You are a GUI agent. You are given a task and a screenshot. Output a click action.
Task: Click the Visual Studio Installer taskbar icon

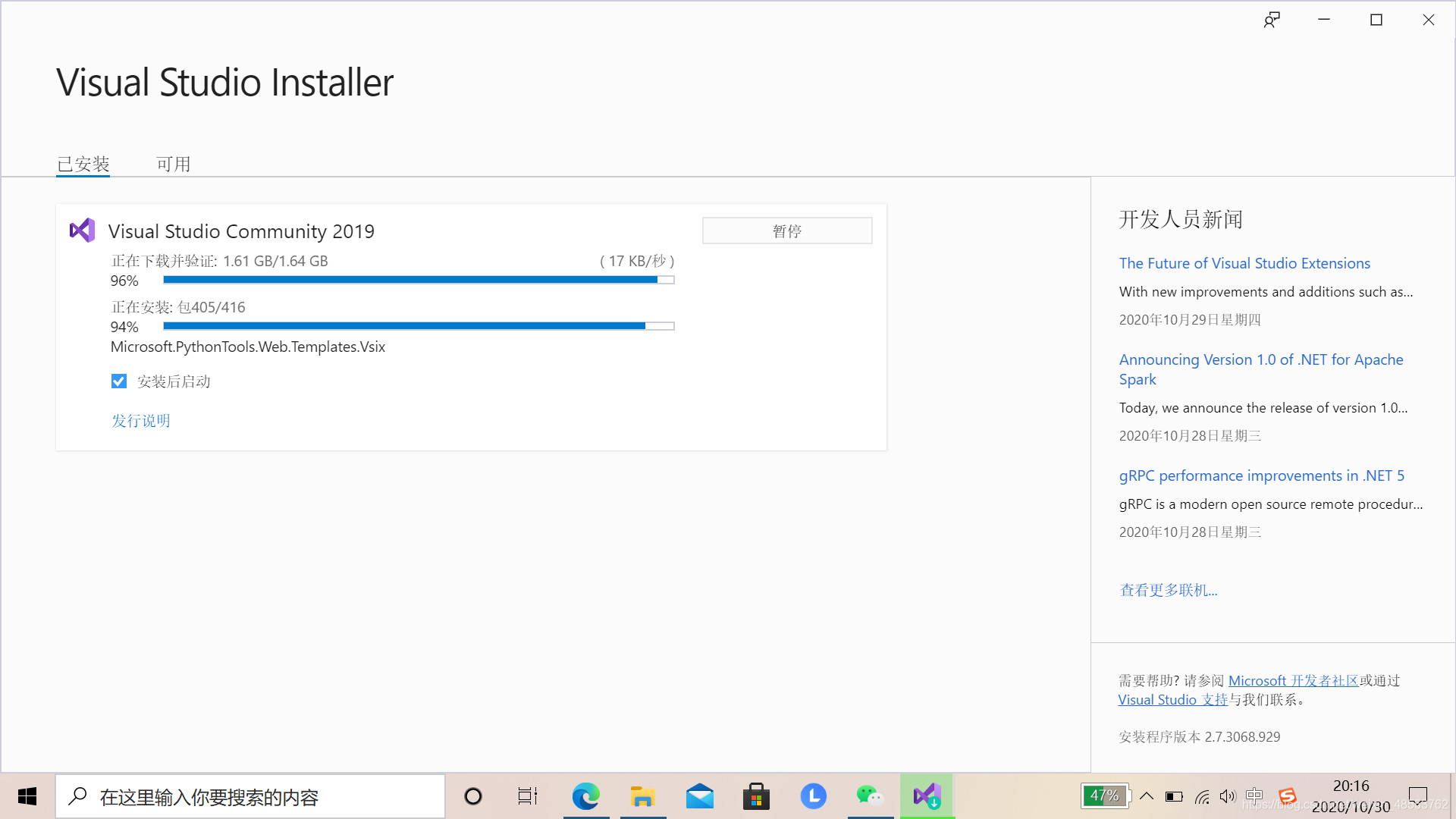coord(927,796)
